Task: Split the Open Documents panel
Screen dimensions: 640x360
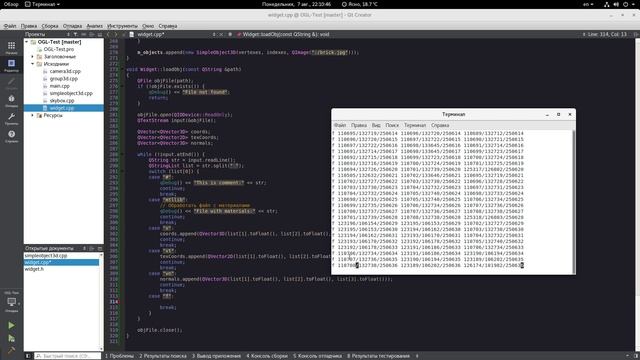Action: (x=92, y=248)
